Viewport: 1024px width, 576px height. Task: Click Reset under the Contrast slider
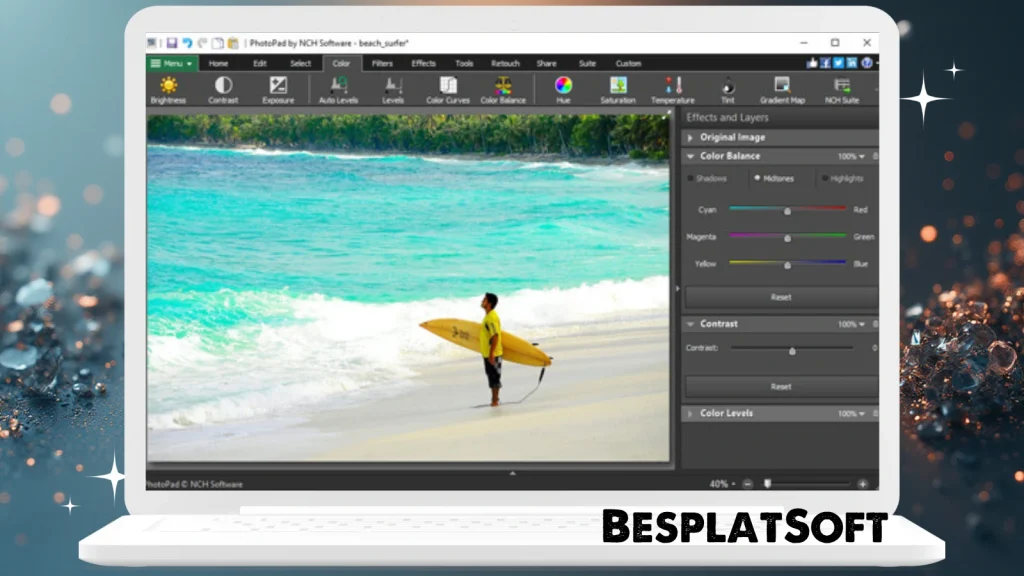click(780, 386)
